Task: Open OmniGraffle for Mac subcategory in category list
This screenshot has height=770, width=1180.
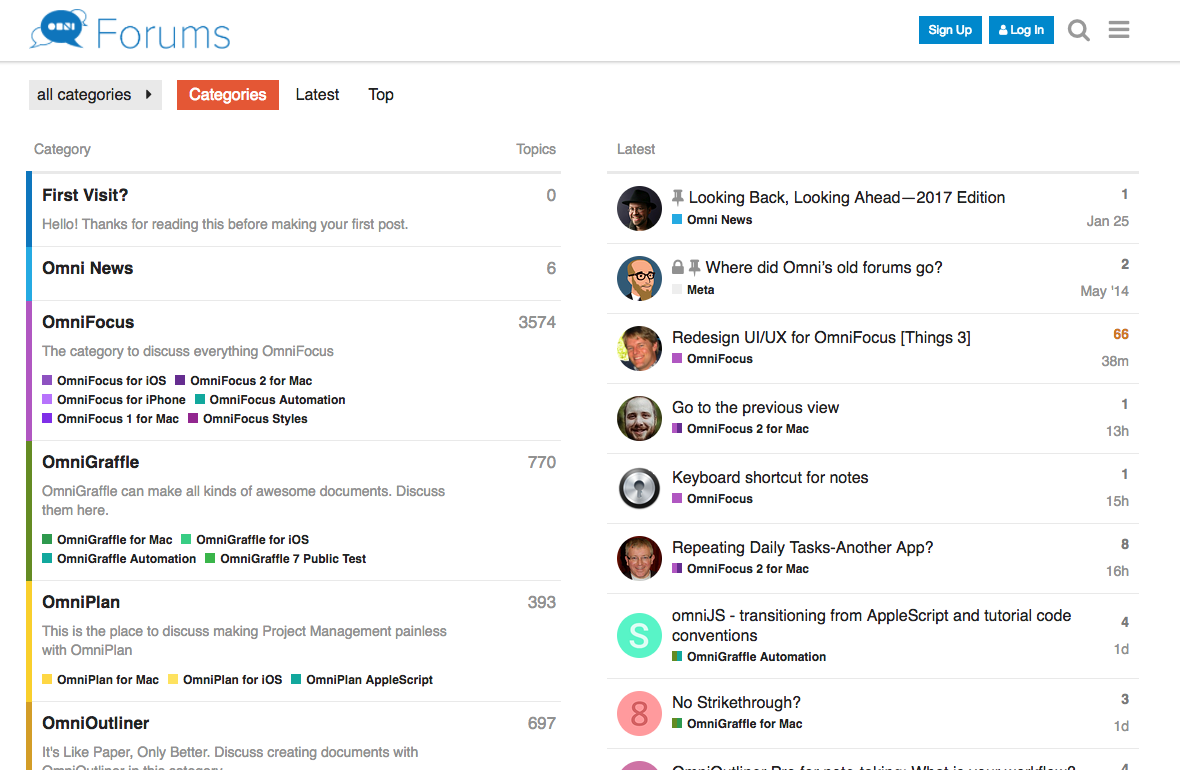Action: [107, 540]
